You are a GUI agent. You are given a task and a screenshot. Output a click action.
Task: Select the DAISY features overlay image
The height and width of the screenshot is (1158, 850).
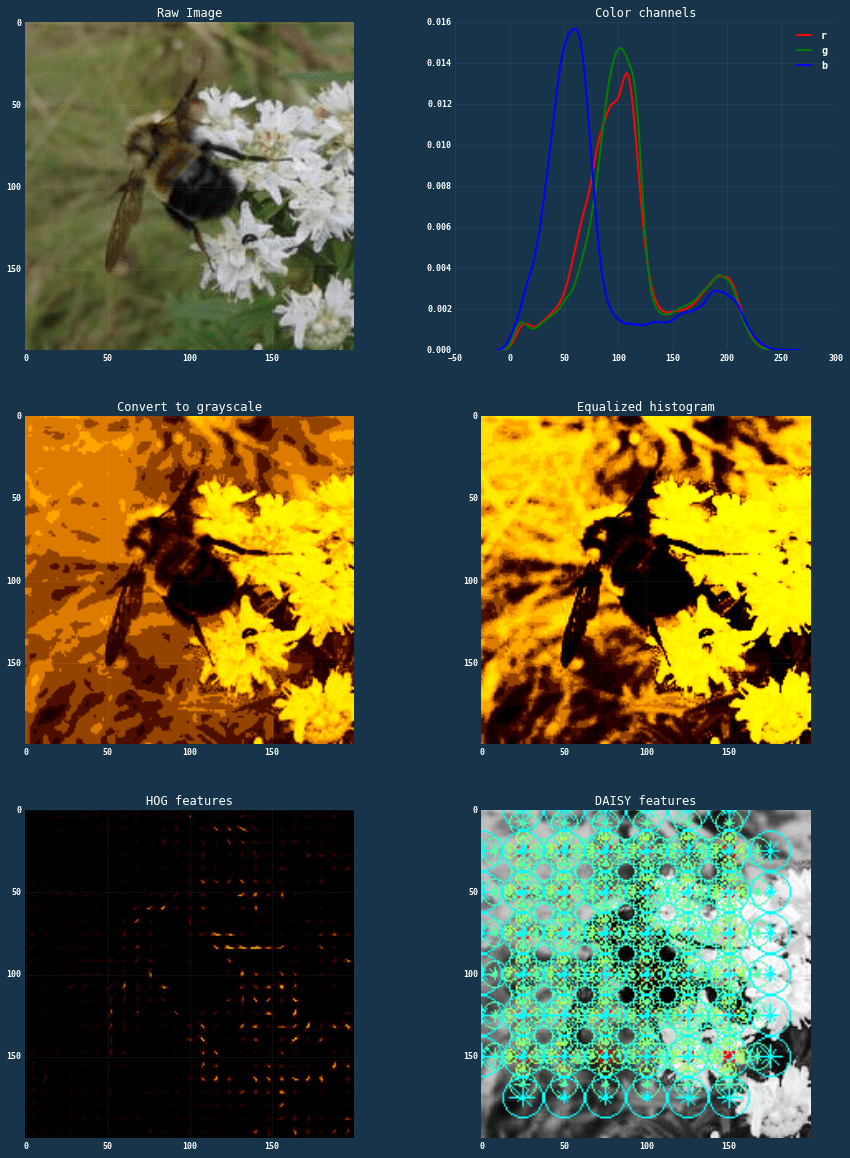645,973
